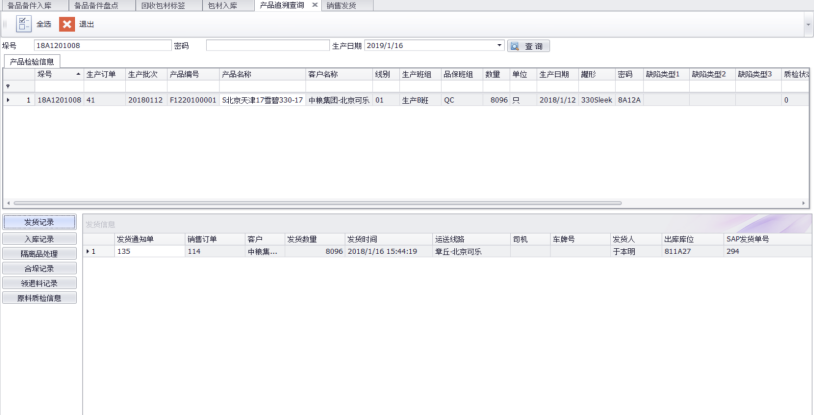Click the 隔离品处理 button
Image resolution: width=814 pixels, height=416 pixels.
point(39,254)
